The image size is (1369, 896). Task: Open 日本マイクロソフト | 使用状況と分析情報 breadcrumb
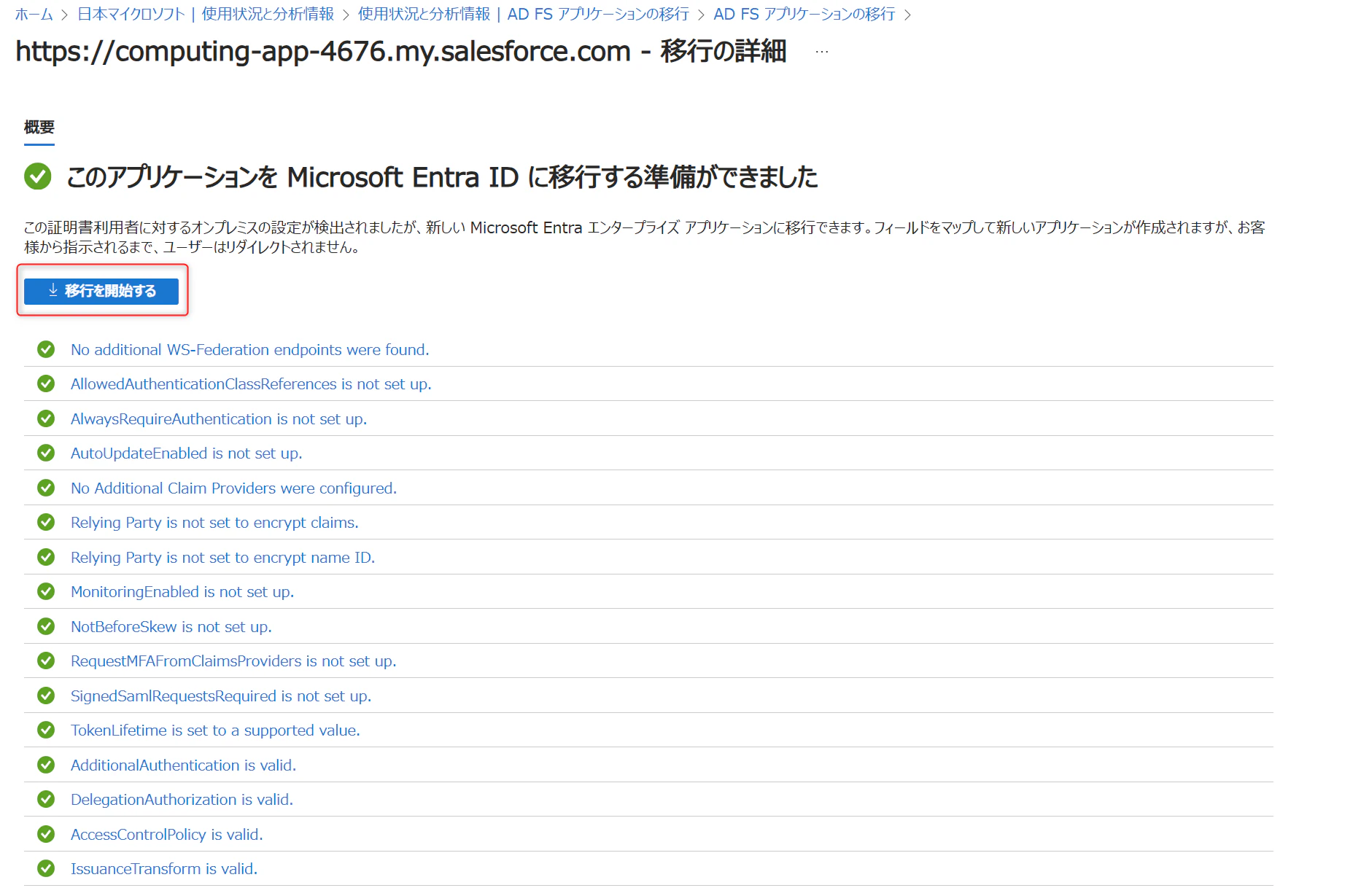coord(206,14)
